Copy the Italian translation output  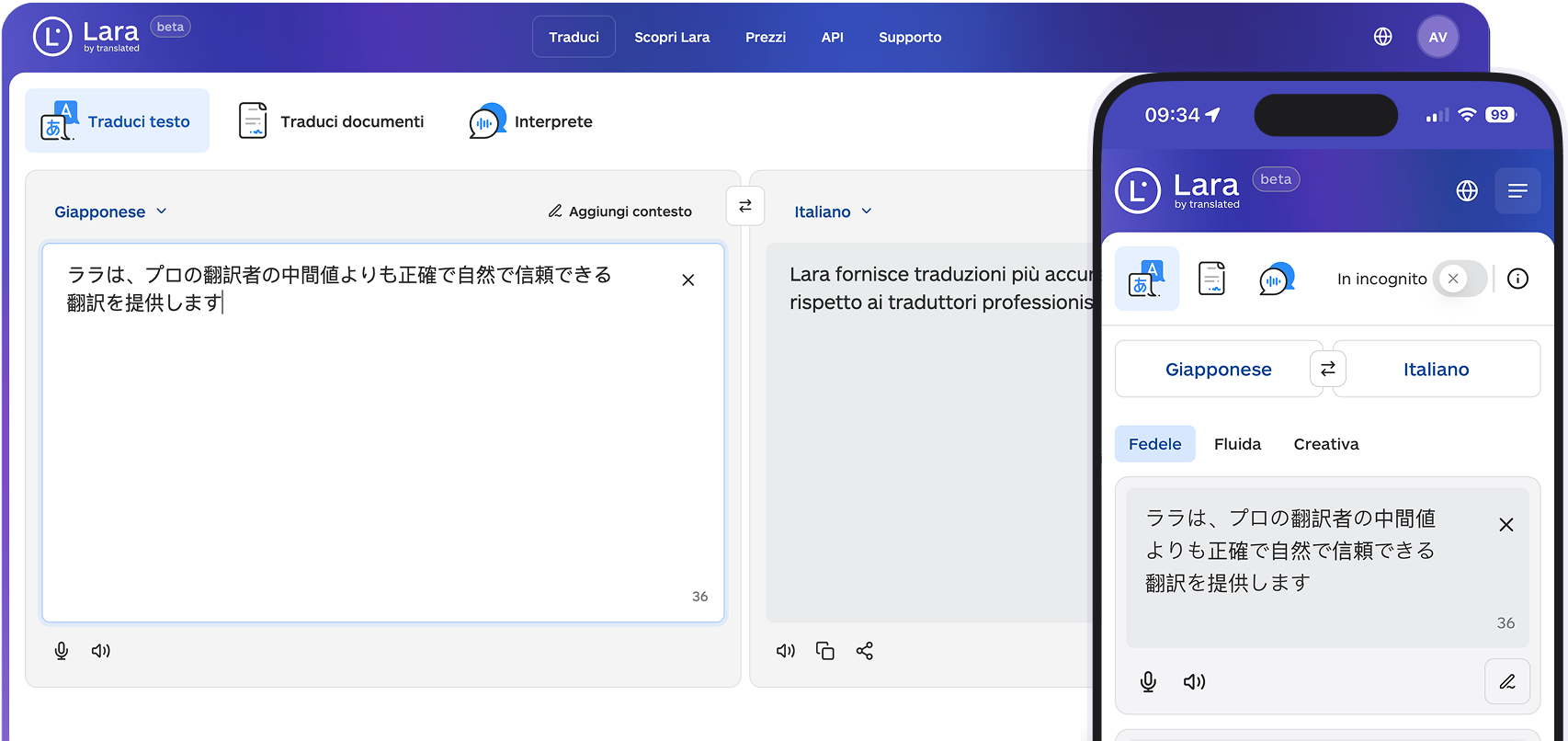tap(824, 651)
